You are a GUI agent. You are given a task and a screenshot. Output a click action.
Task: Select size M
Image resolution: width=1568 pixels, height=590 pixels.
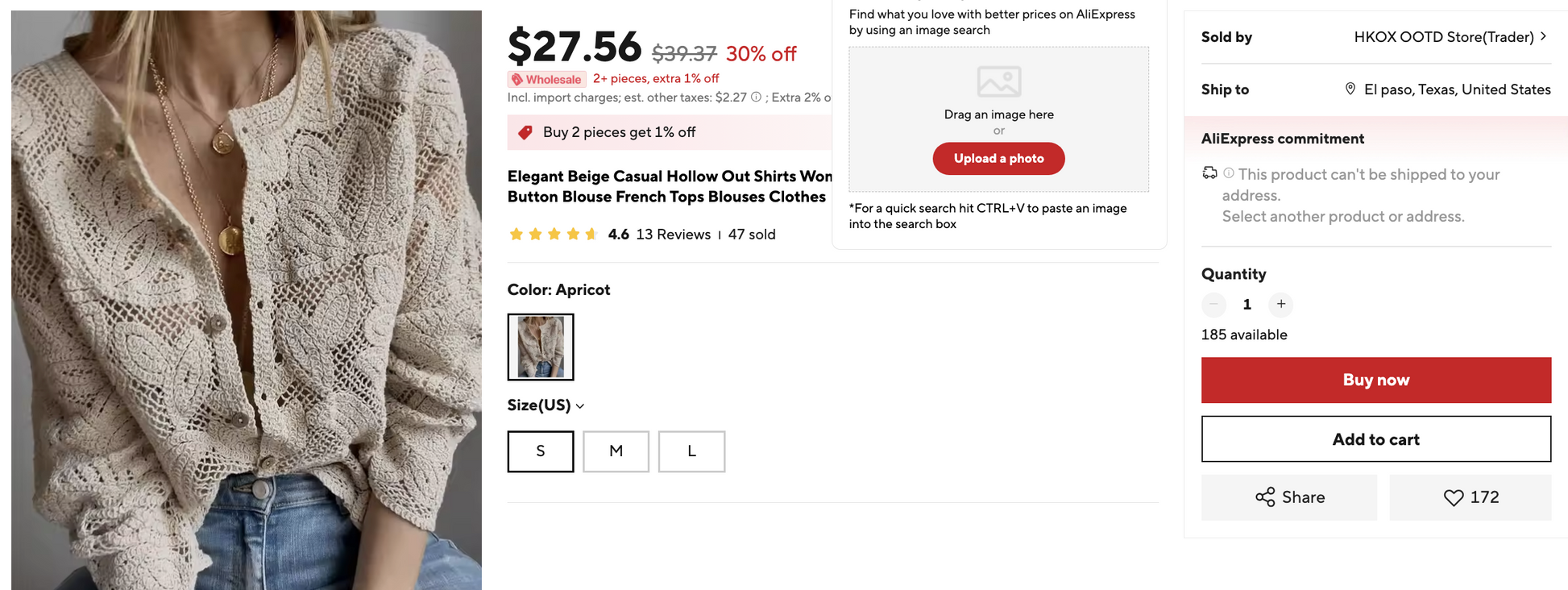tap(616, 451)
